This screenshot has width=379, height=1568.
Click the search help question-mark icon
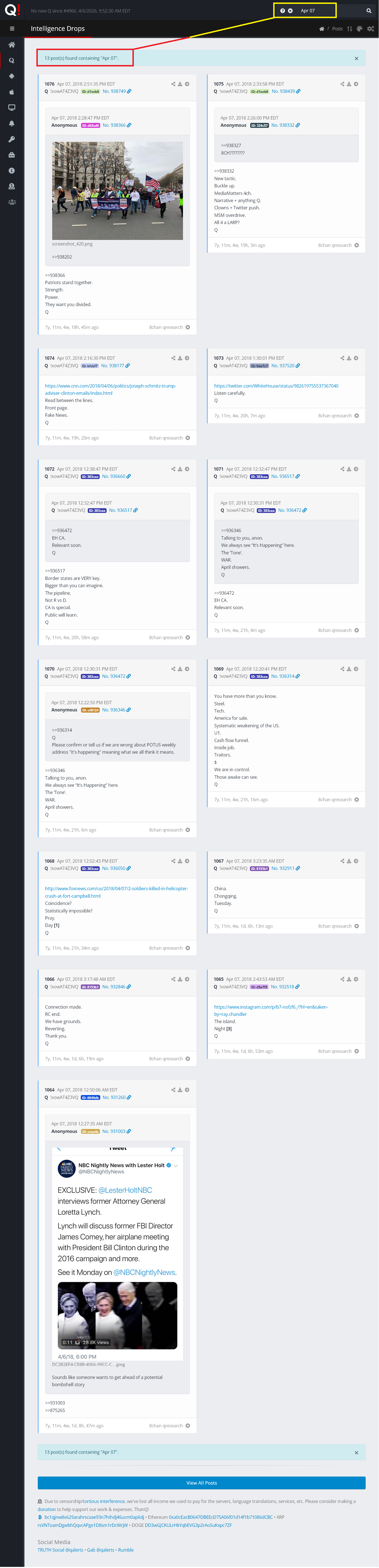coord(282,11)
